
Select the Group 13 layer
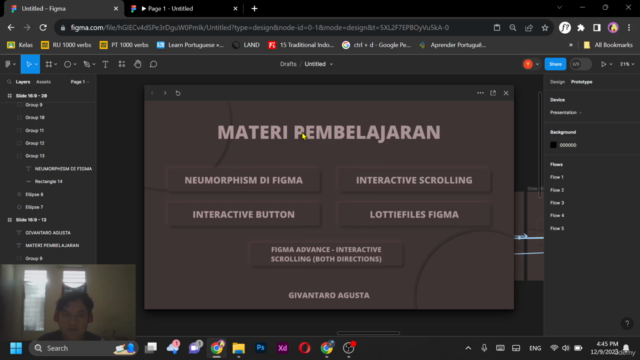pyautogui.click(x=35, y=156)
